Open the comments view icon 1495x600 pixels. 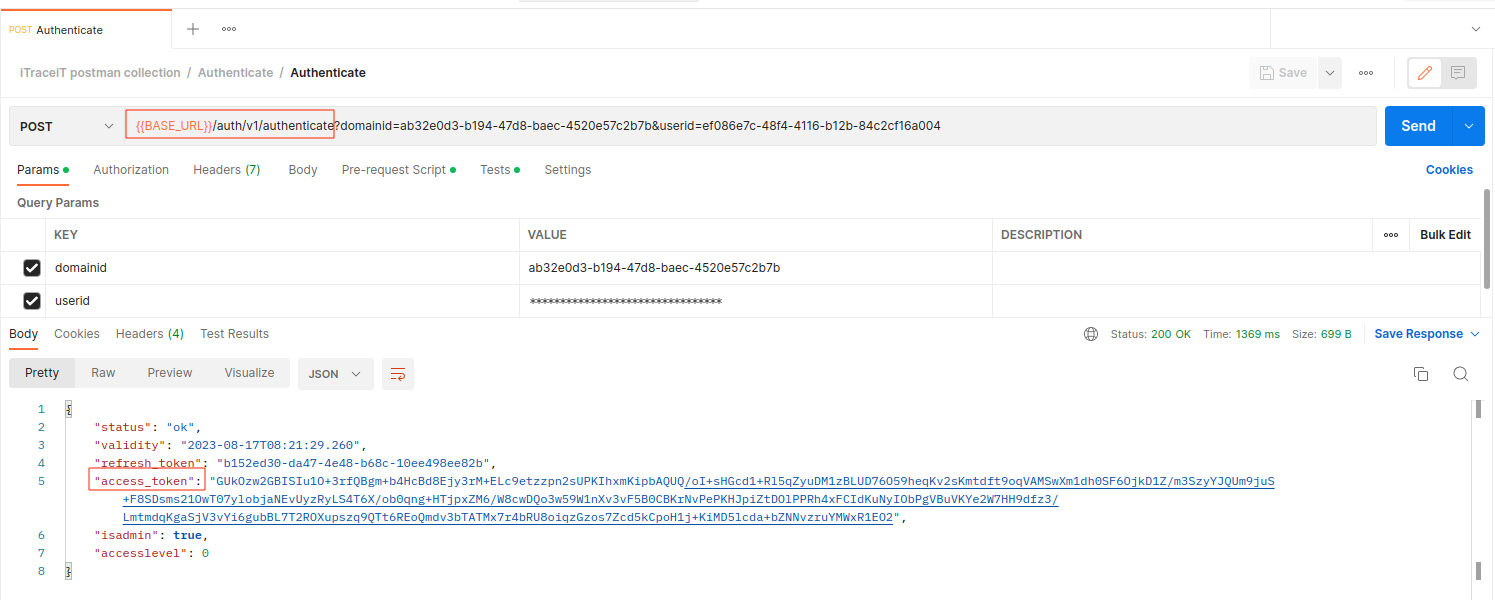[1458, 73]
